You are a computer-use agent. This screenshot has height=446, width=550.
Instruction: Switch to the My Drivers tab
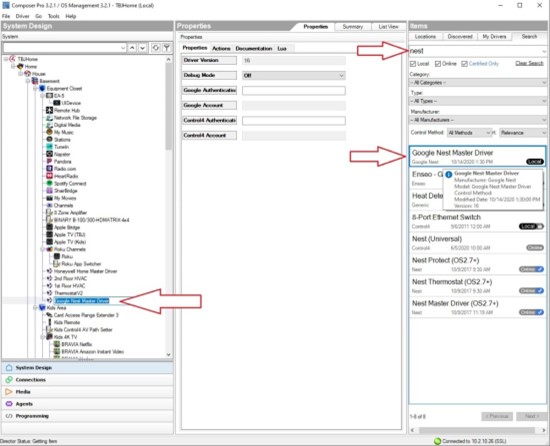(494, 36)
